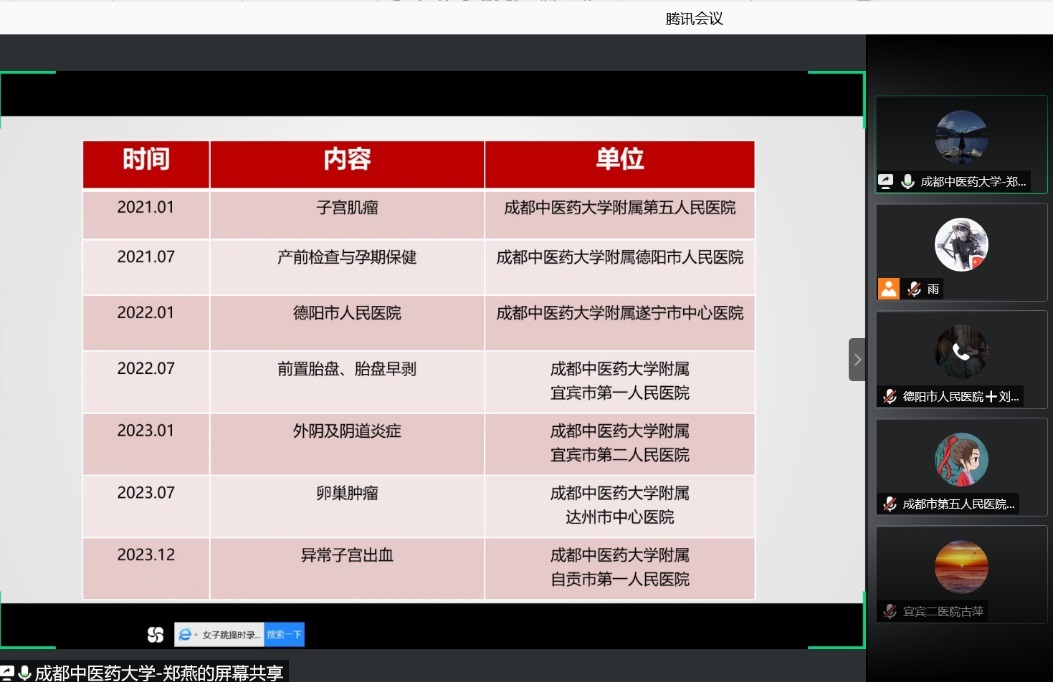The height and width of the screenshot is (682, 1053).
Task: Select the mountain lake avatar of 成都中医药大学-郑
Action: (x=961, y=138)
